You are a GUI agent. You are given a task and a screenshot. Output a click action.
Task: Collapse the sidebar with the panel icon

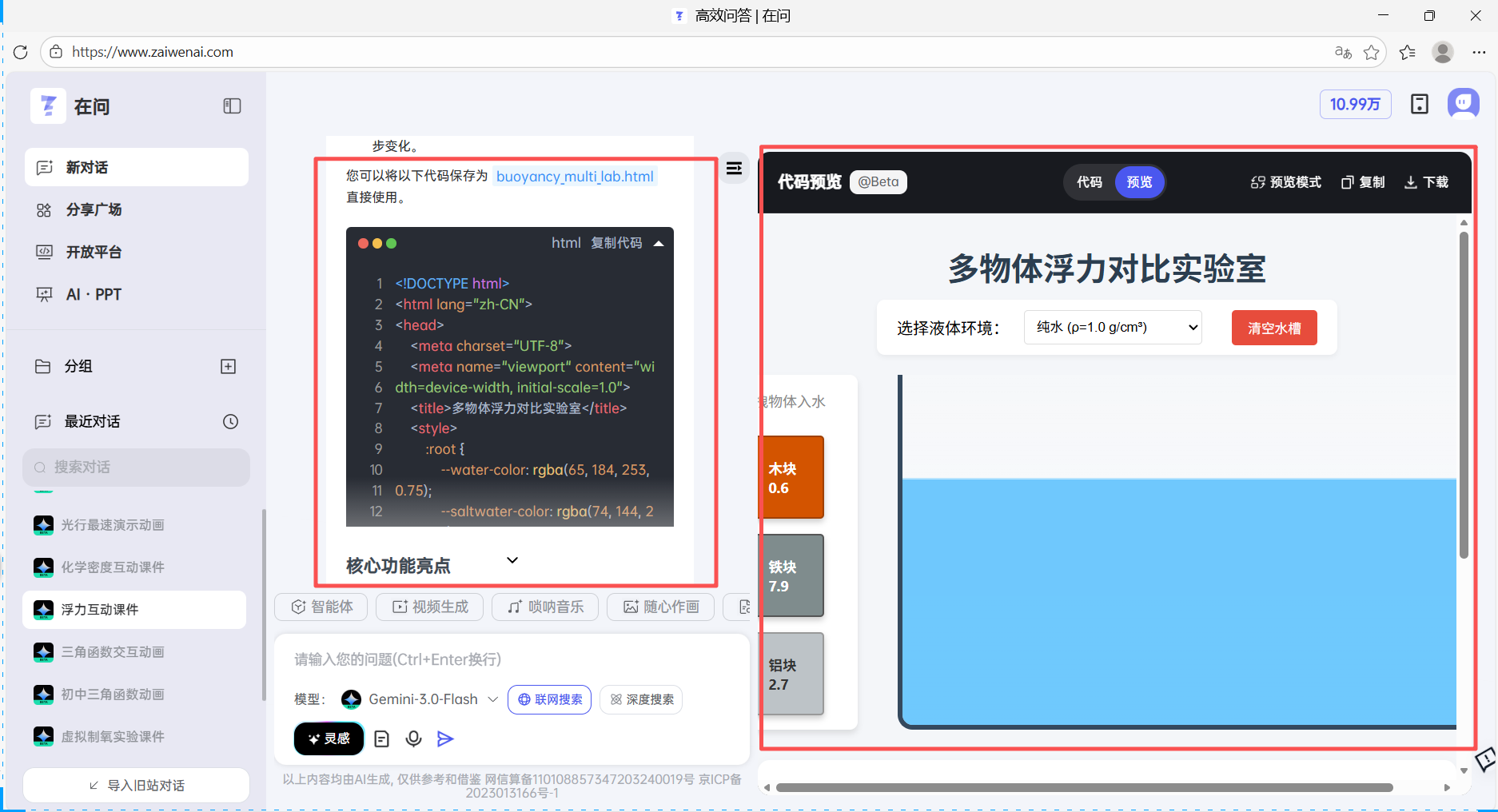pos(231,105)
